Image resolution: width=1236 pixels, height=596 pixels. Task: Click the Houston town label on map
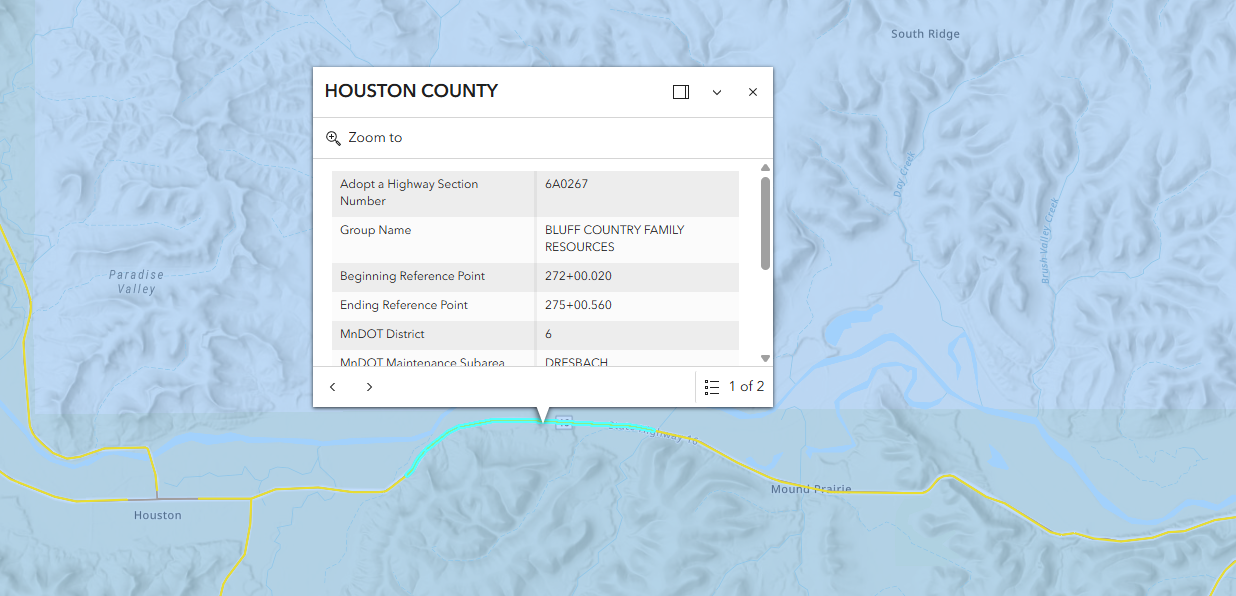point(158,515)
